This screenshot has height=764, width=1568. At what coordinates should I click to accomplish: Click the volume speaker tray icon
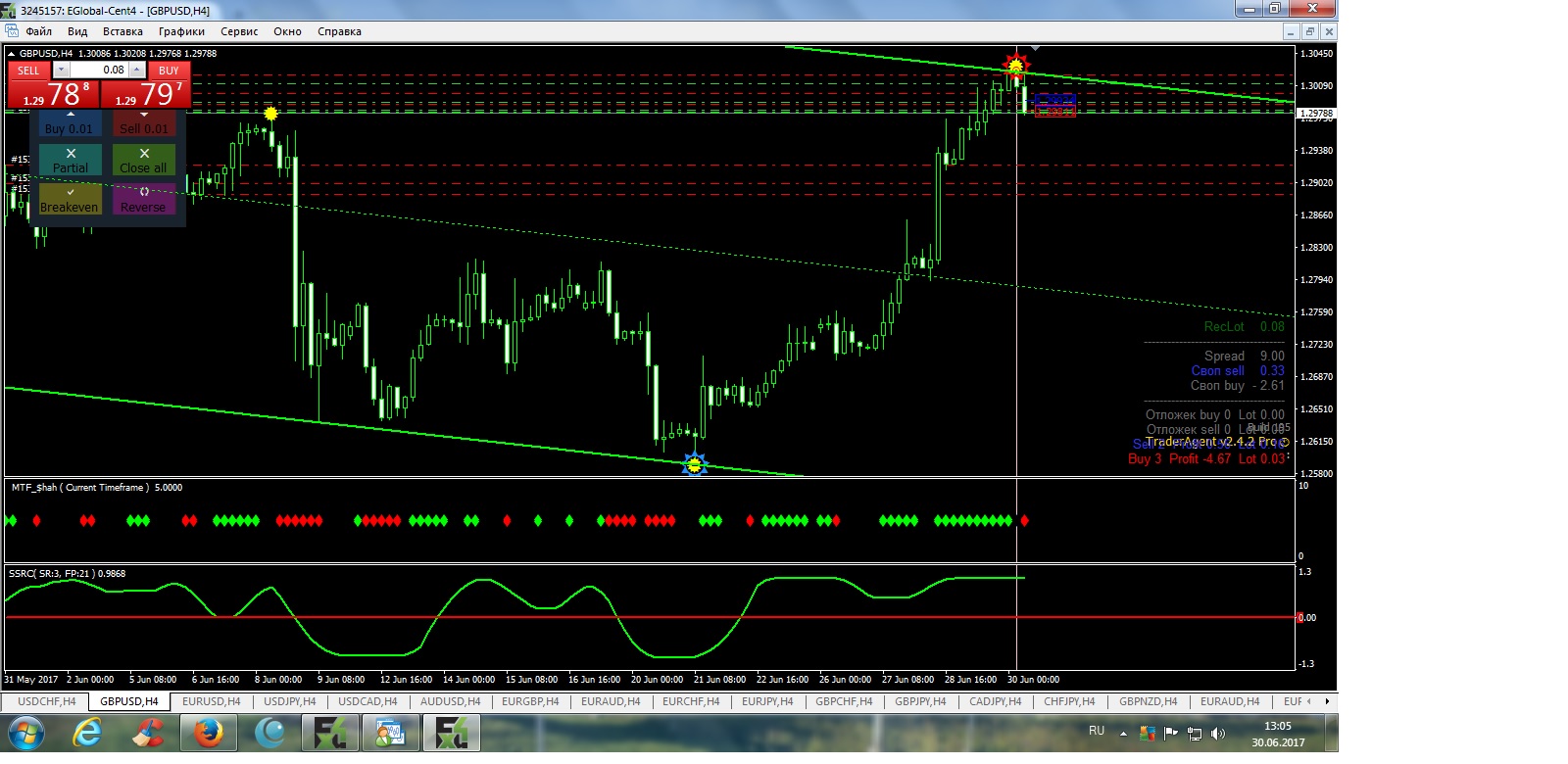click(1218, 733)
